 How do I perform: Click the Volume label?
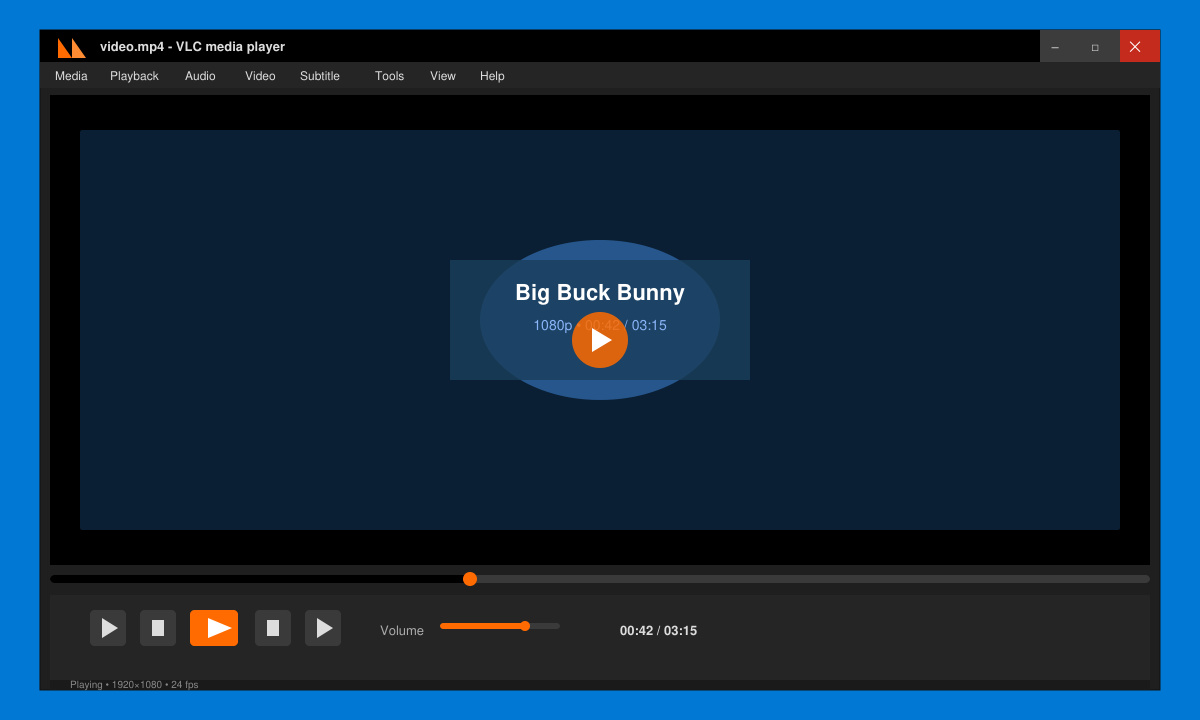(402, 631)
